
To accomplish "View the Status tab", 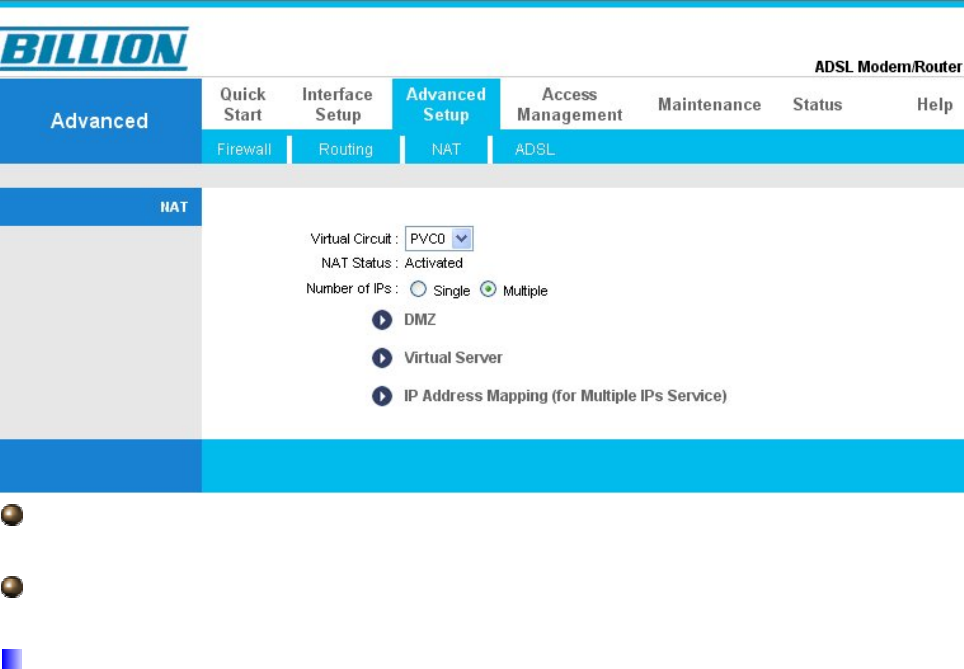I will point(817,105).
